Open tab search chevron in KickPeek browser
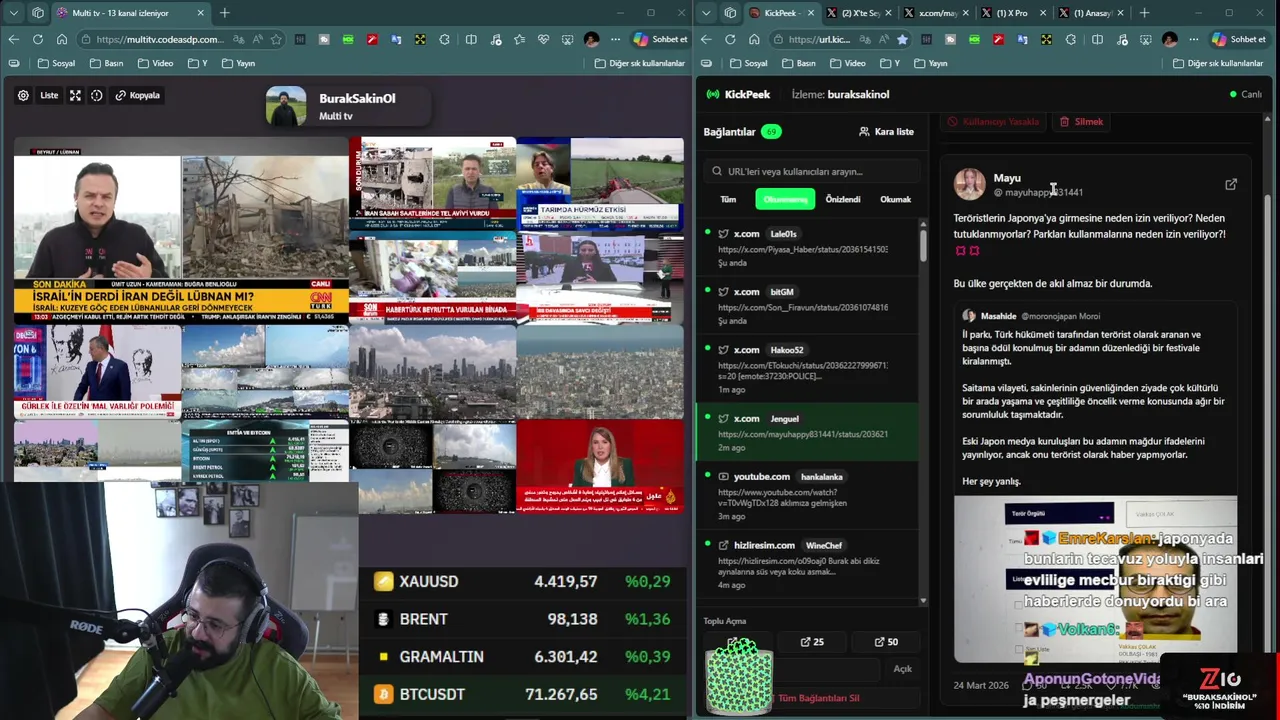 click(706, 13)
